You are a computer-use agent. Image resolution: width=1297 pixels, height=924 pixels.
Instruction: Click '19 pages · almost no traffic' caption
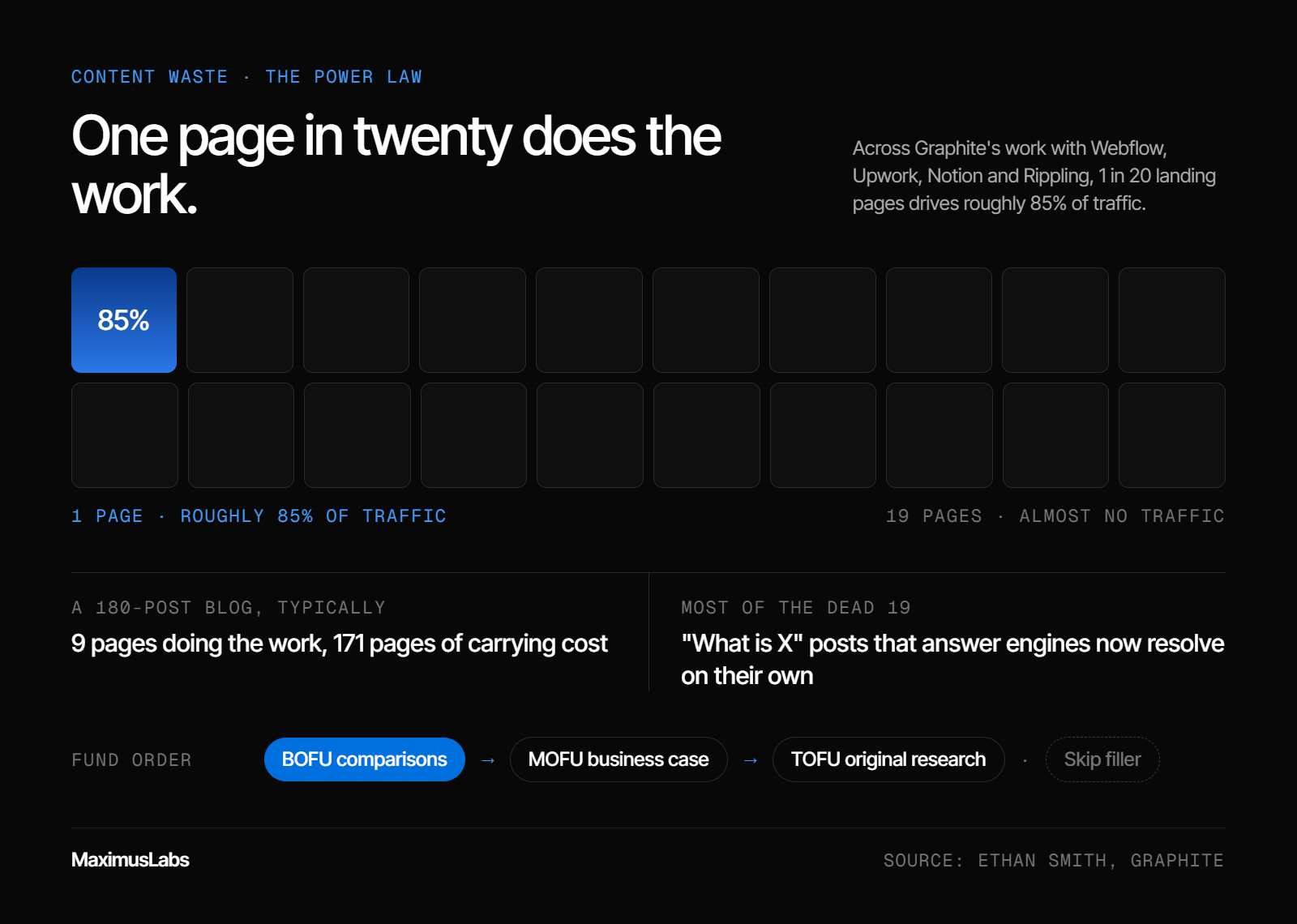1055,516
